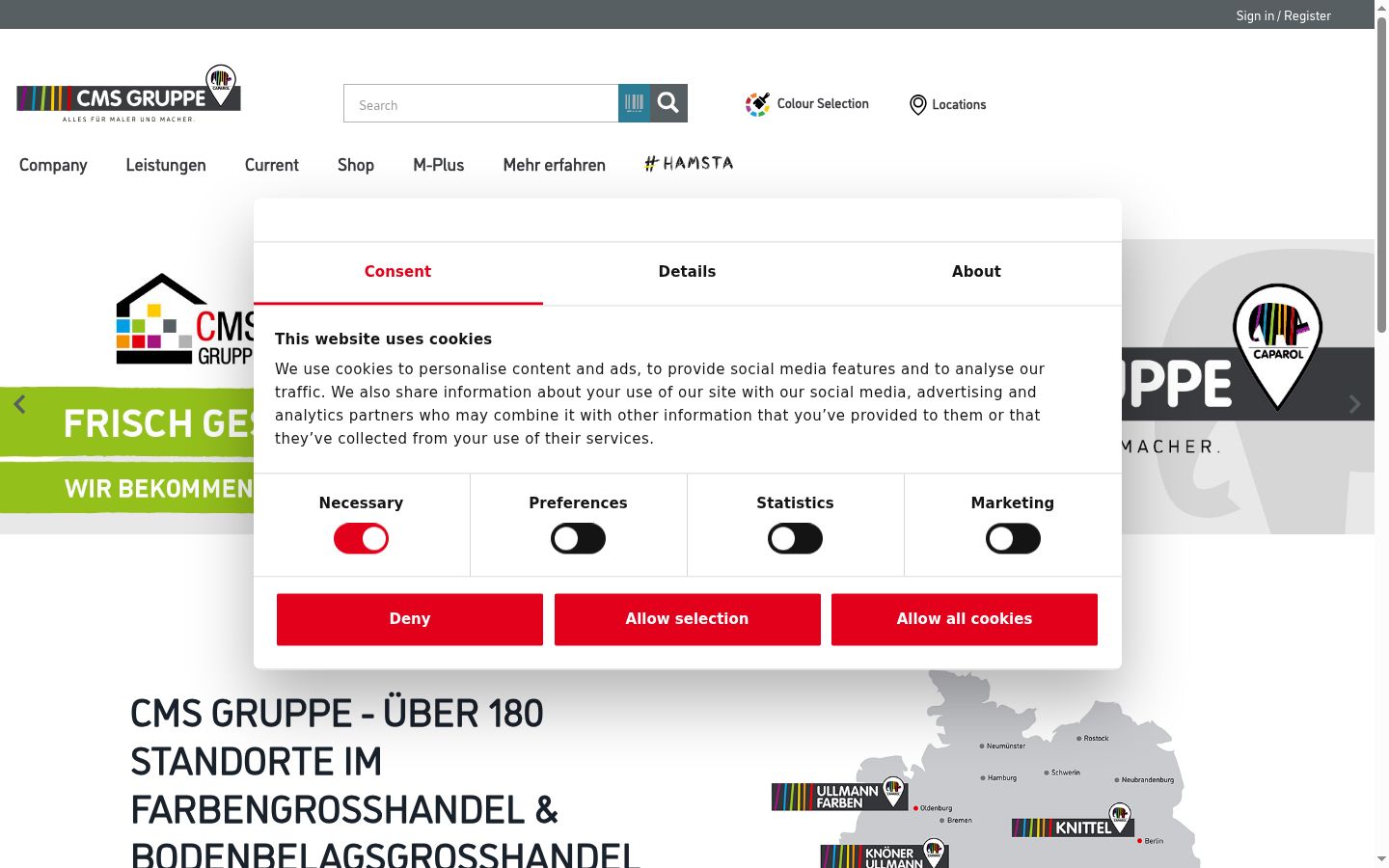Click the page vertical scrollbar thumb
Image resolution: width=1389 pixels, height=868 pixels.
point(1381,174)
